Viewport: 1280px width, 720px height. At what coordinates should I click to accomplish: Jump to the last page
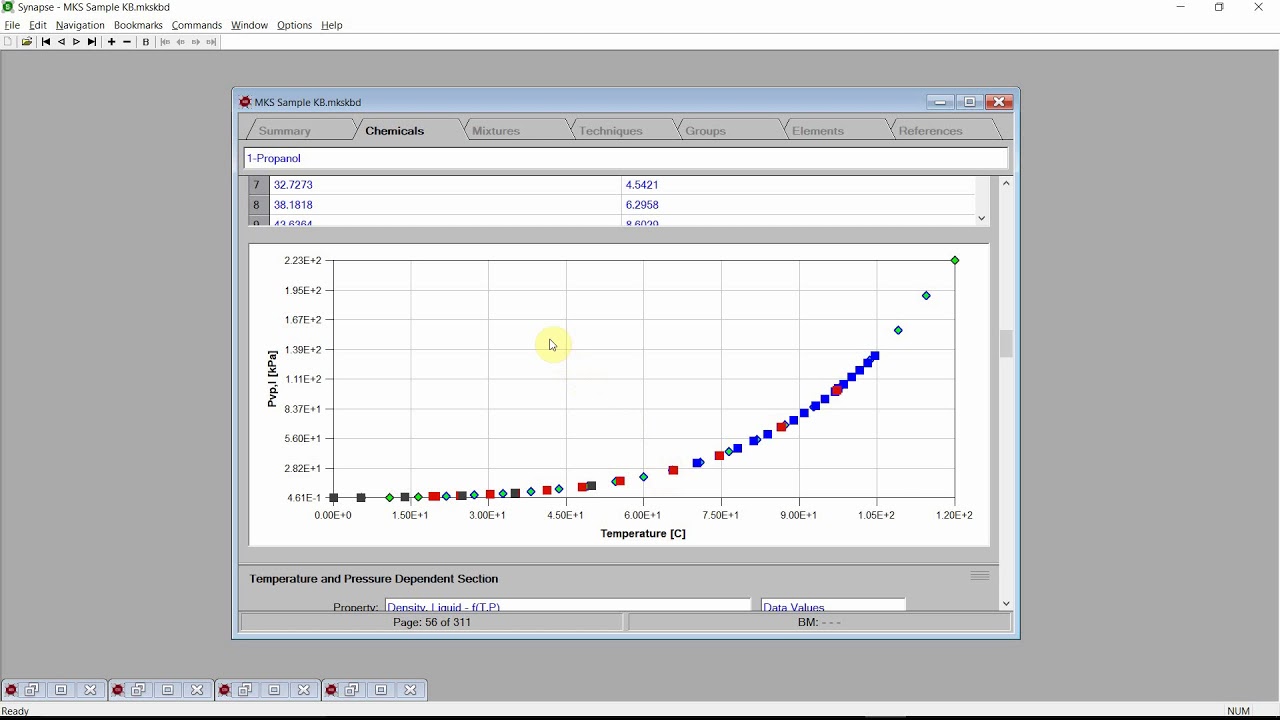[92, 42]
